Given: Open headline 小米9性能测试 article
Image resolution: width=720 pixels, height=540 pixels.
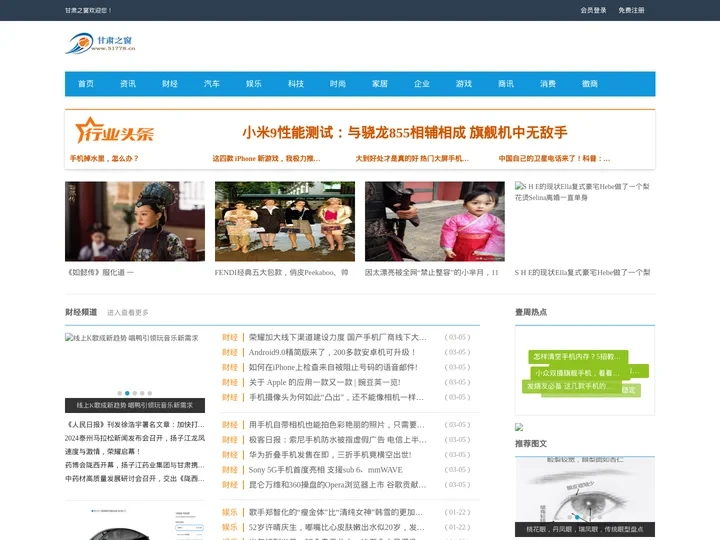Looking at the screenshot, I should [x=405, y=133].
